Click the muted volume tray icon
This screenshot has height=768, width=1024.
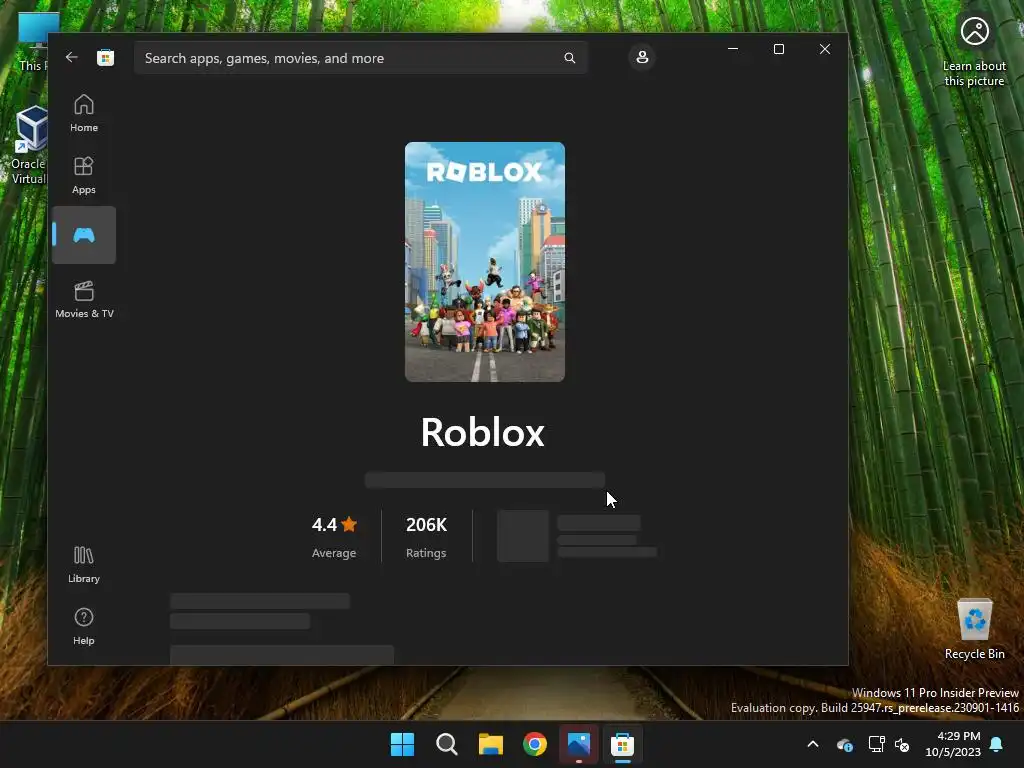click(x=902, y=744)
